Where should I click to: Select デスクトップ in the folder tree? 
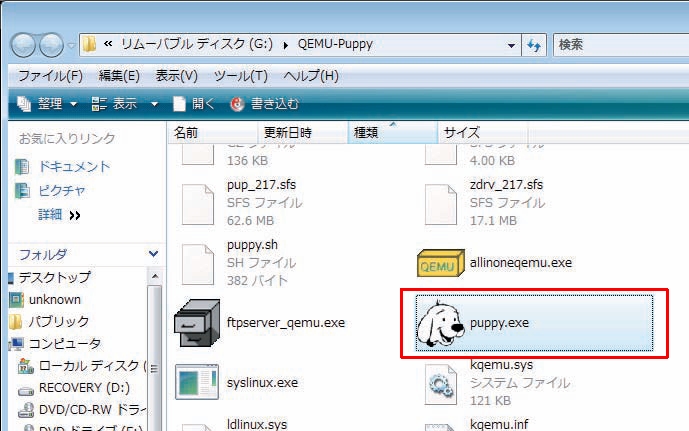(x=54, y=277)
